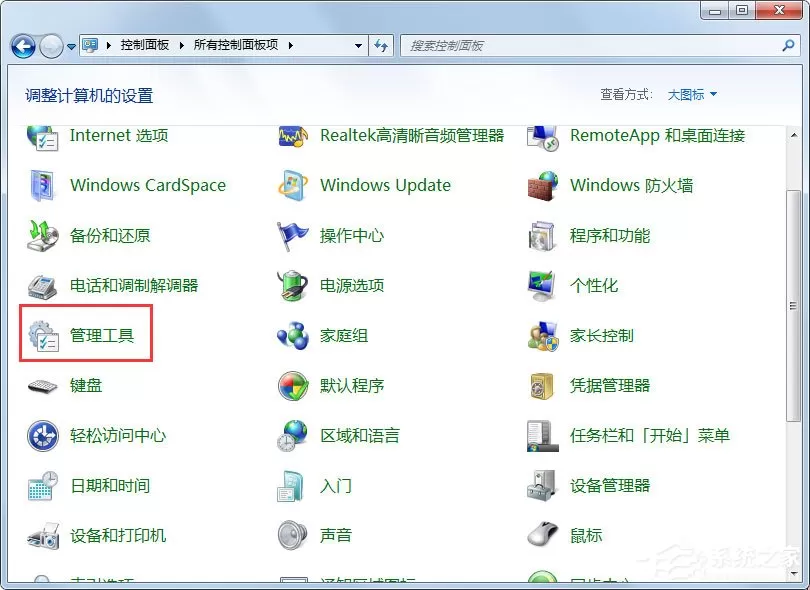
Task: Open the 个性化 monitor icon
Action: (x=542, y=286)
